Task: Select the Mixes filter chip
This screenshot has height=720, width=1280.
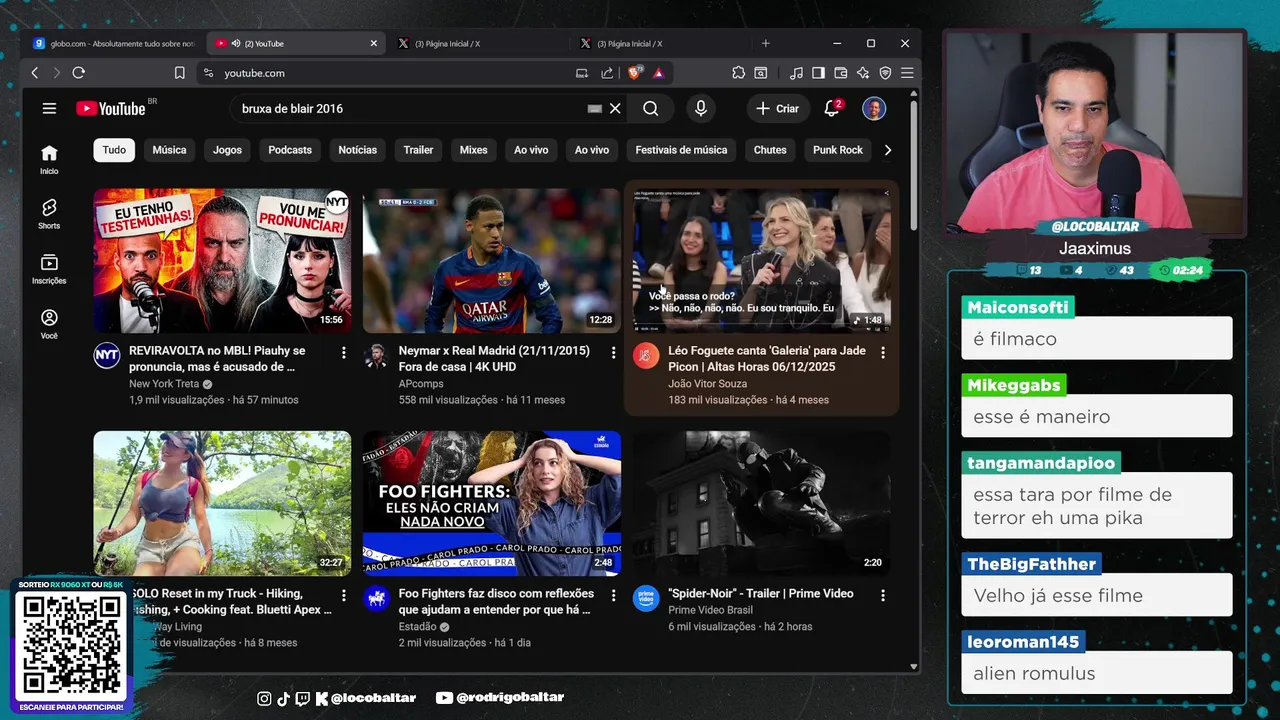Action: click(473, 150)
